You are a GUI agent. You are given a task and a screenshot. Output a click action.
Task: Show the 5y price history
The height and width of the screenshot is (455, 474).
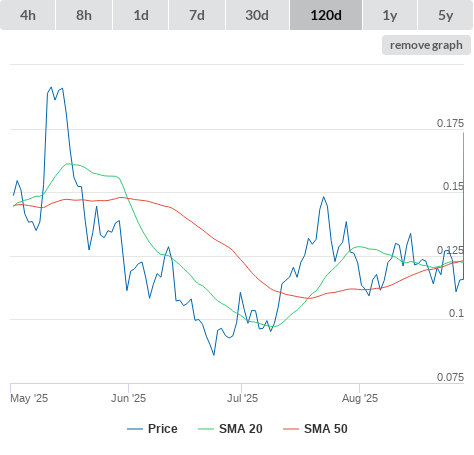click(x=446, y=15)
